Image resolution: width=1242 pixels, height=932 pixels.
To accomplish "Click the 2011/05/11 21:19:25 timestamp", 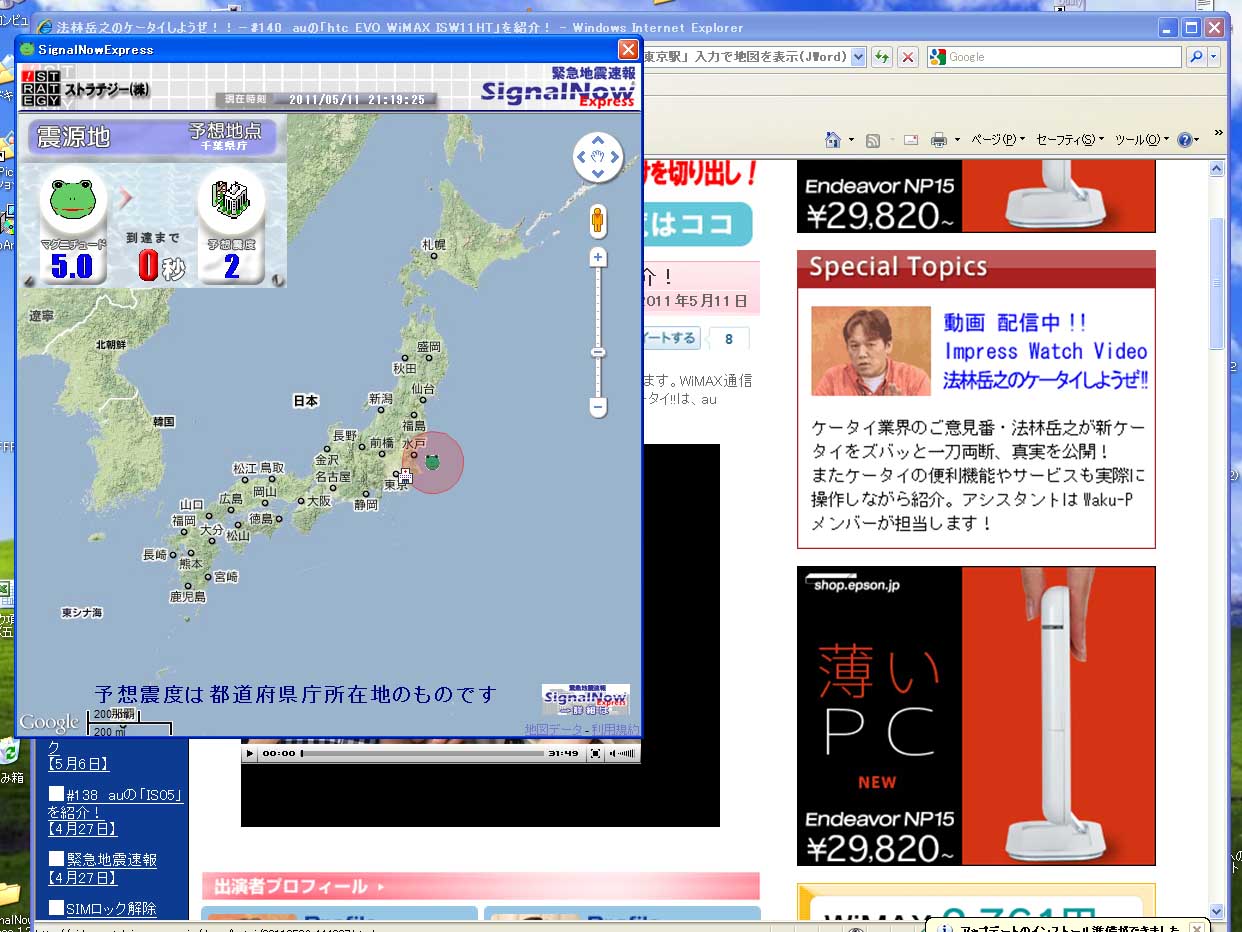I will 357,100.
